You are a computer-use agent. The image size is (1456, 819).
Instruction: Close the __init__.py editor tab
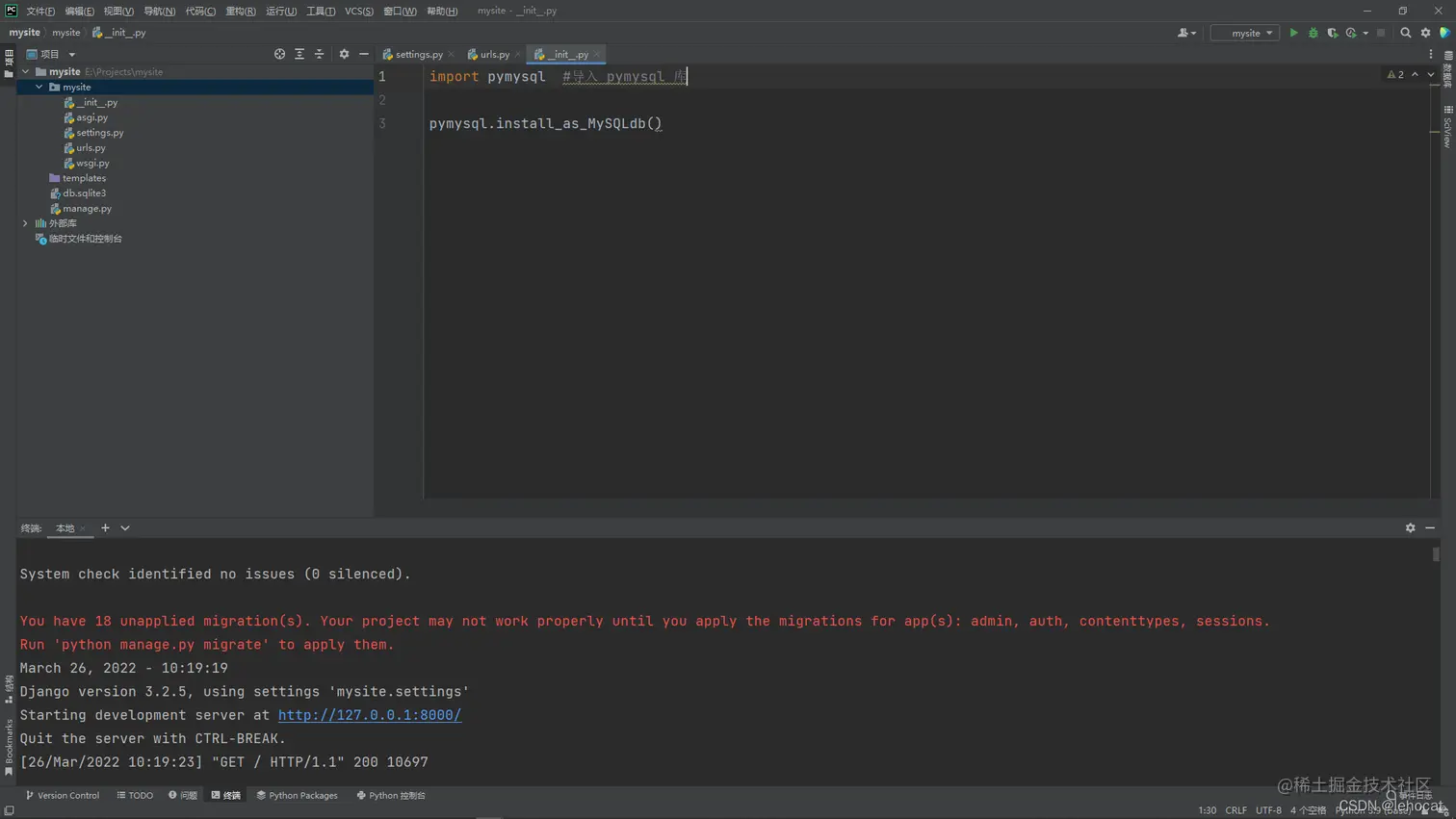[596, 55]
